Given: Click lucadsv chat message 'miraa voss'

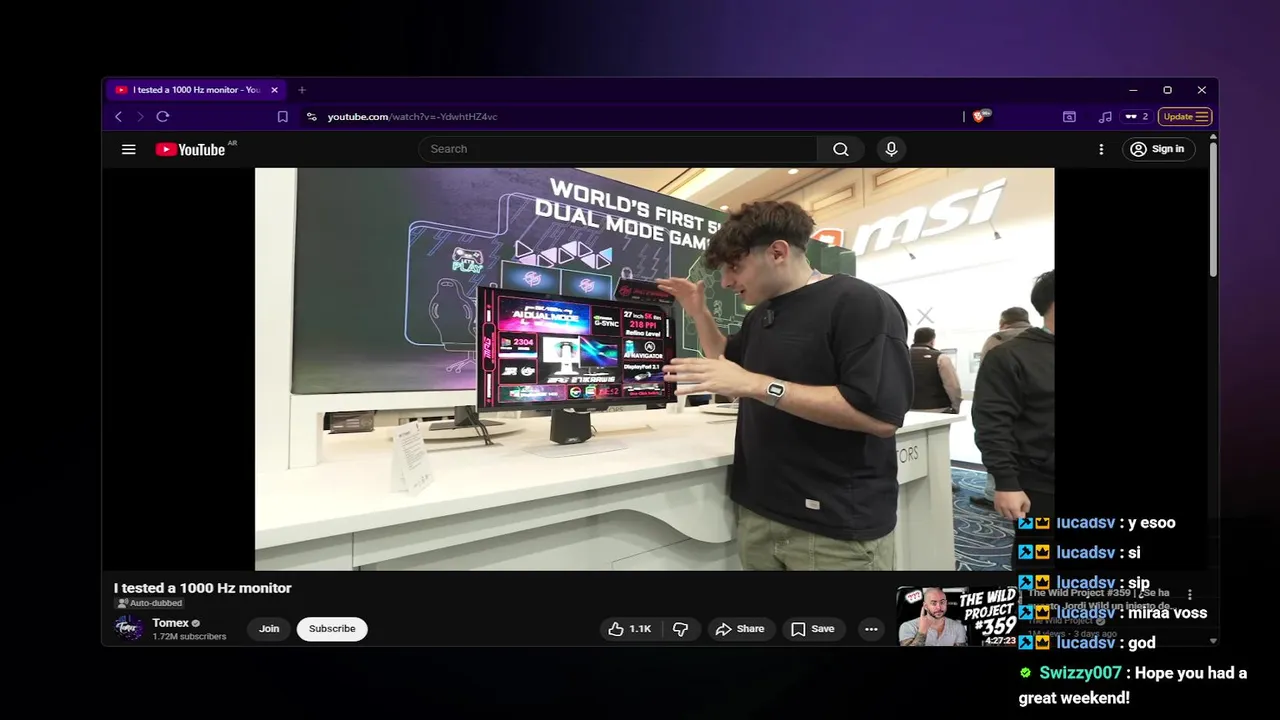Looking at the screenshot, I should pyautogui.click(x=1168, y=613).
